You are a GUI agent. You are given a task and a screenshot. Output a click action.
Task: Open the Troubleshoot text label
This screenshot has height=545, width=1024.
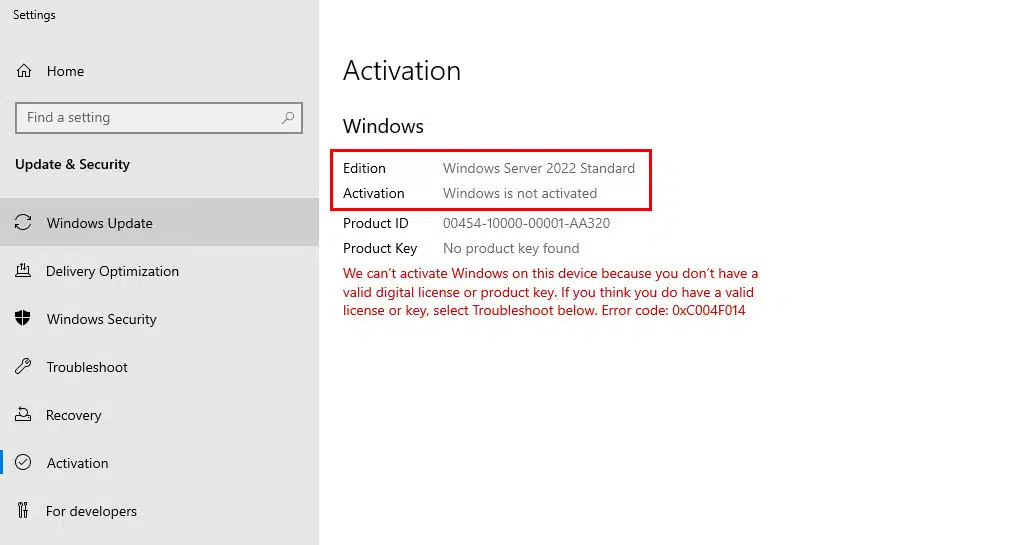[x=87, y=367]
